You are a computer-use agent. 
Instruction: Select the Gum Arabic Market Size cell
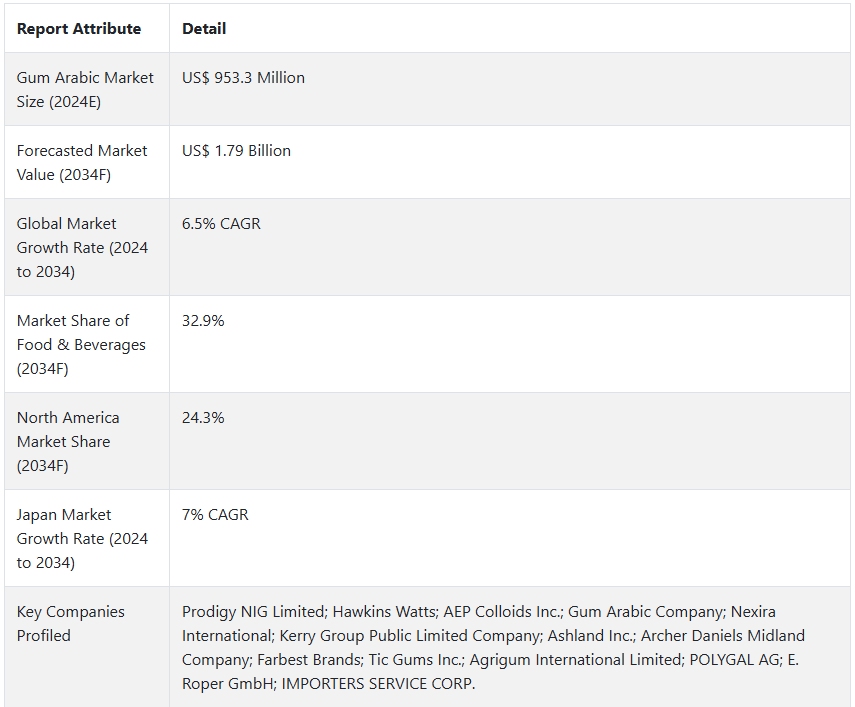coord(87,89)
